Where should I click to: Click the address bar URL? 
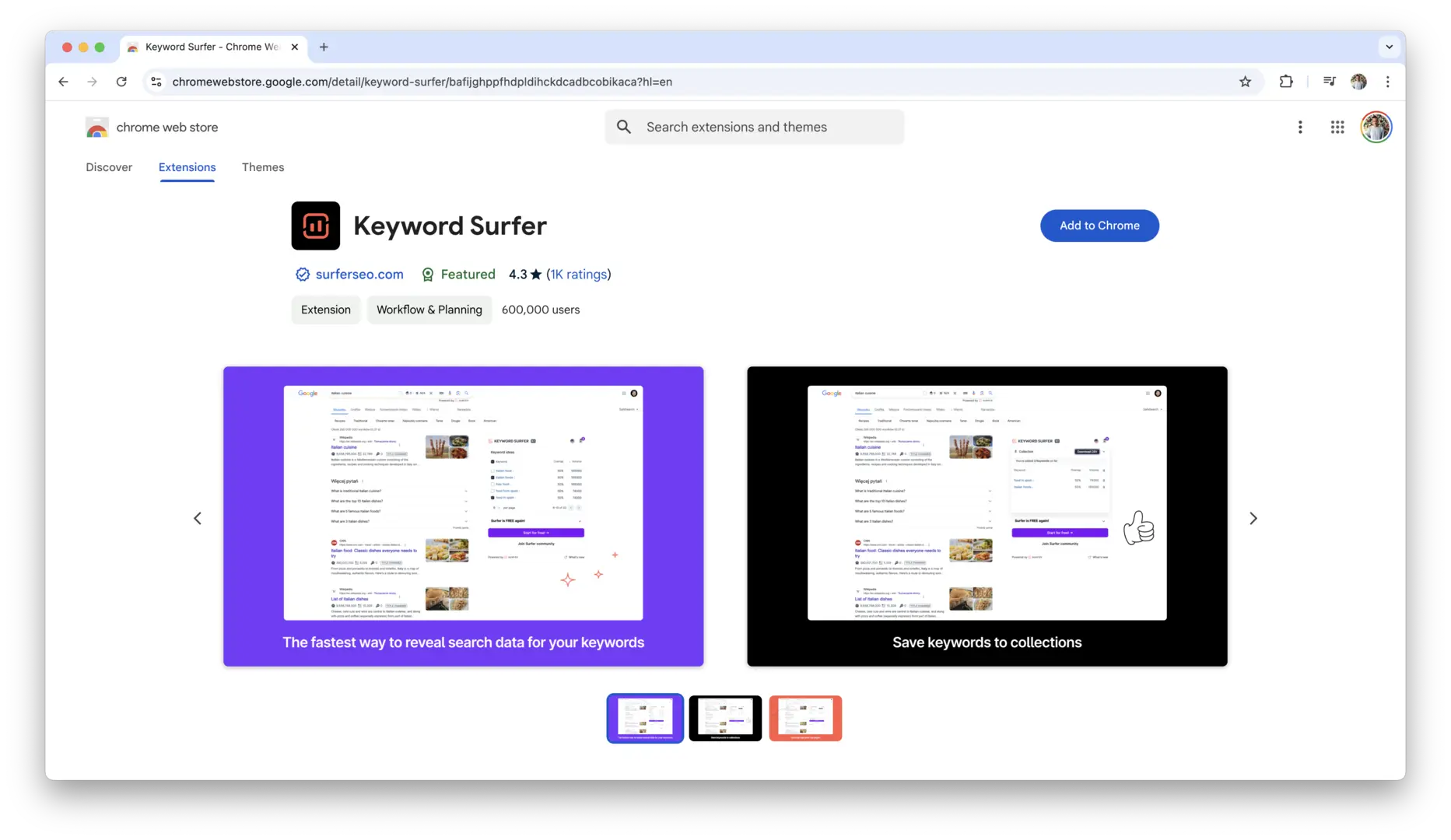(x=422, y=82)
